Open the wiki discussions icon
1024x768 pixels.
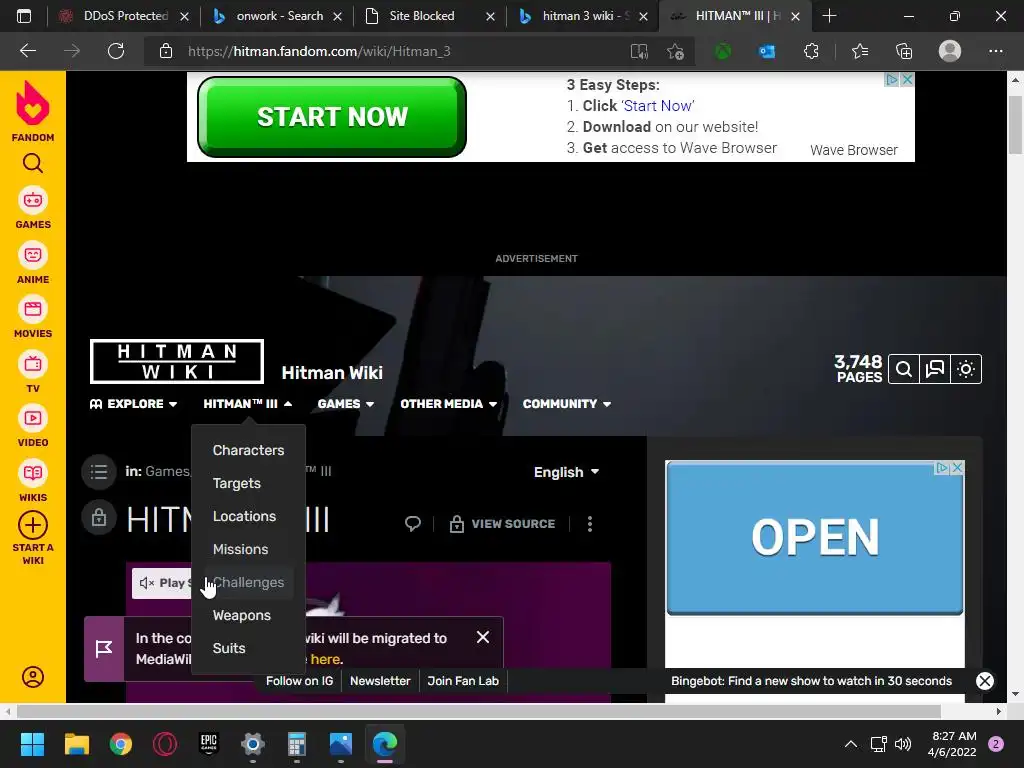point(935,370)
